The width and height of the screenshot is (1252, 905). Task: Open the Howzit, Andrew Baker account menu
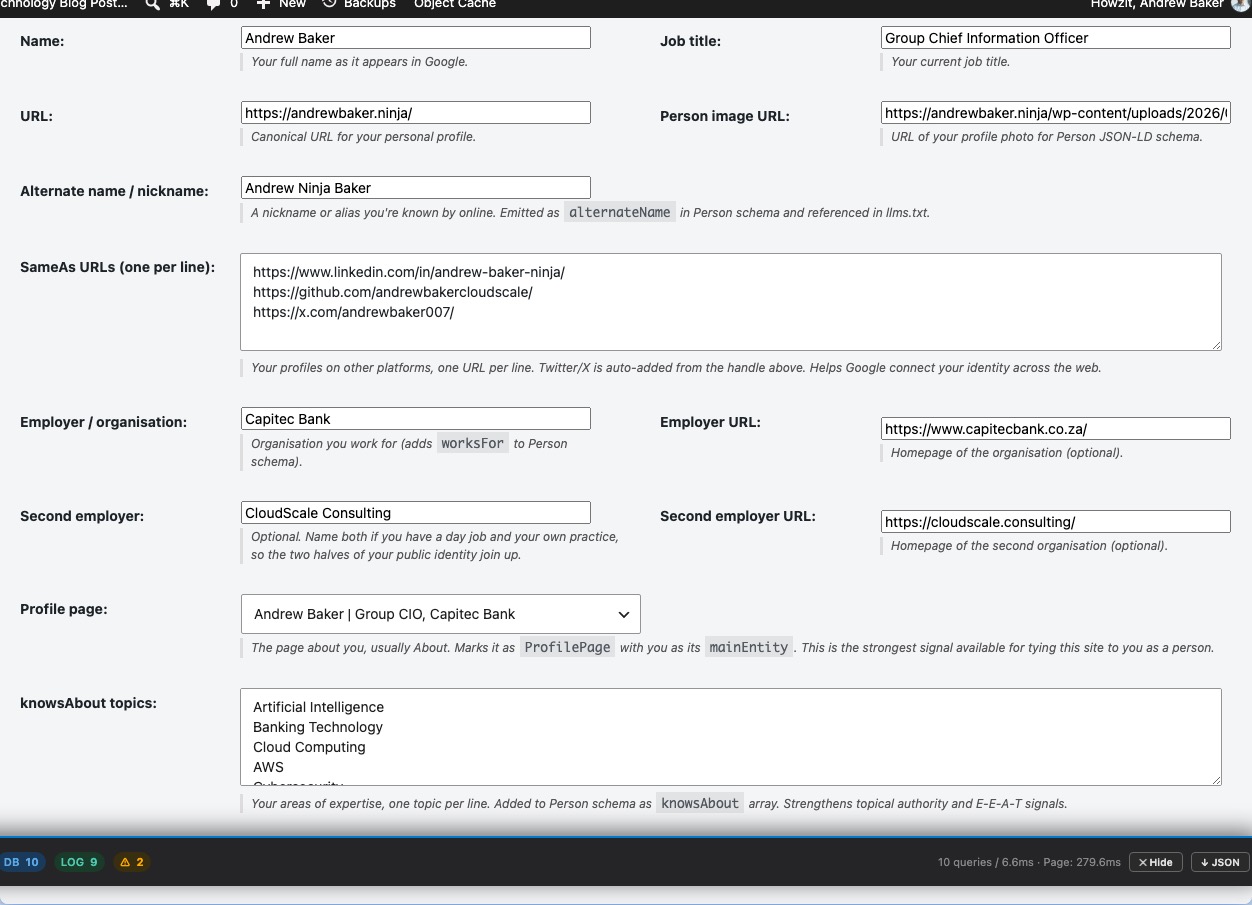pyautogui.click(x=1170, y=5)
